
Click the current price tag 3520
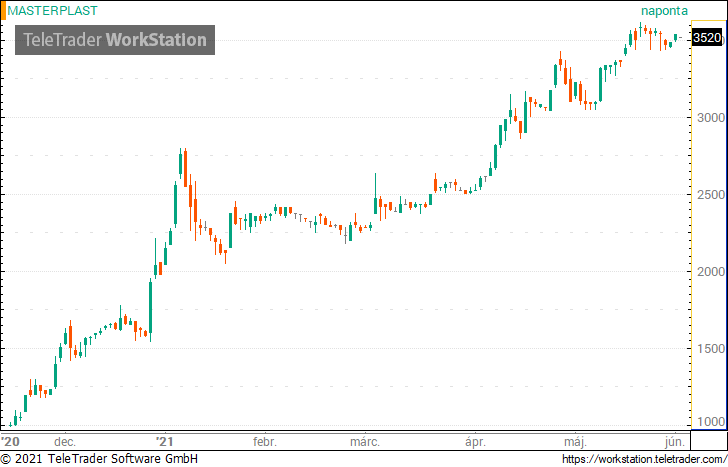tap(707, 38)
